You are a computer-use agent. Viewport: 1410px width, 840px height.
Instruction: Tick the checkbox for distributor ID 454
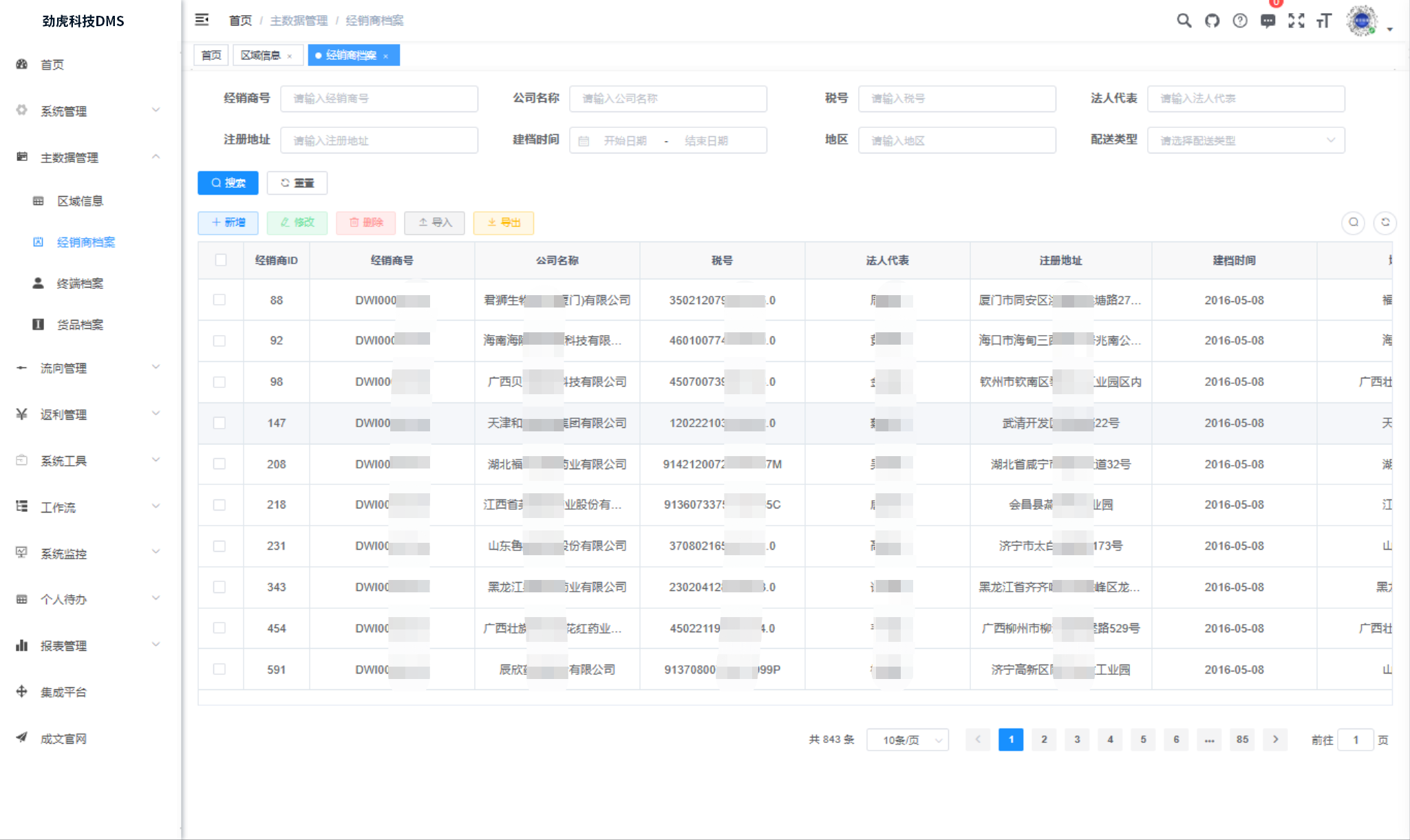(x=220, y=628)
